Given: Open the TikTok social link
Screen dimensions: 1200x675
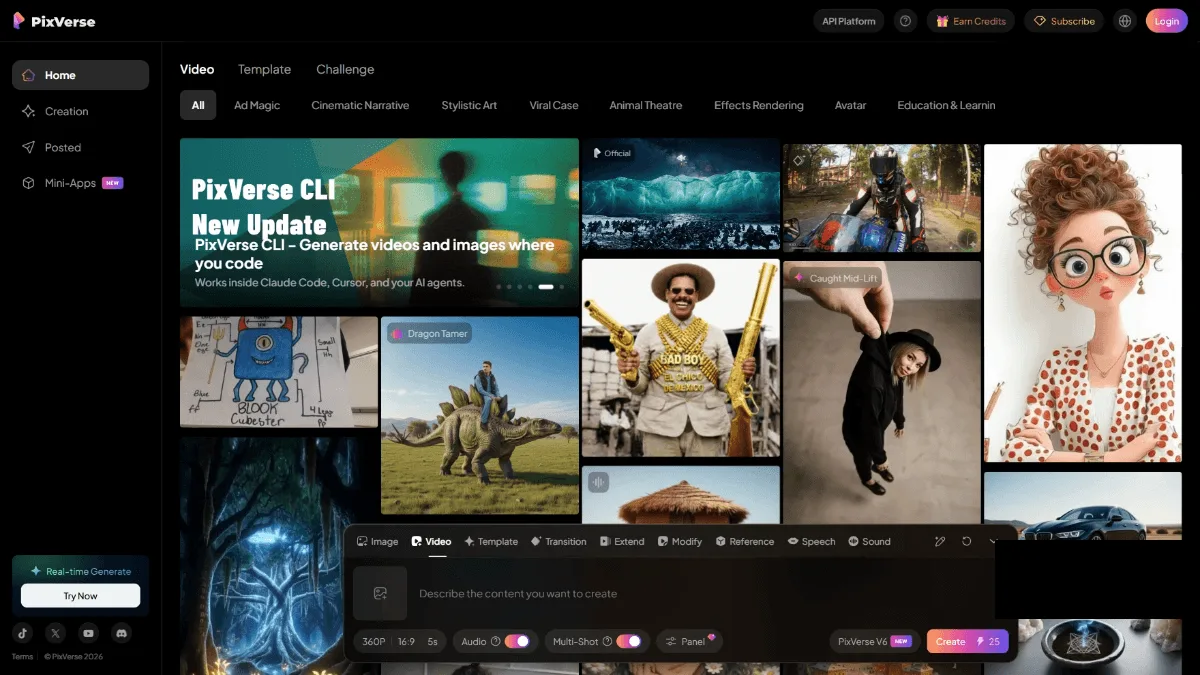Looking at the screenshot, I should tap(23, 633).
